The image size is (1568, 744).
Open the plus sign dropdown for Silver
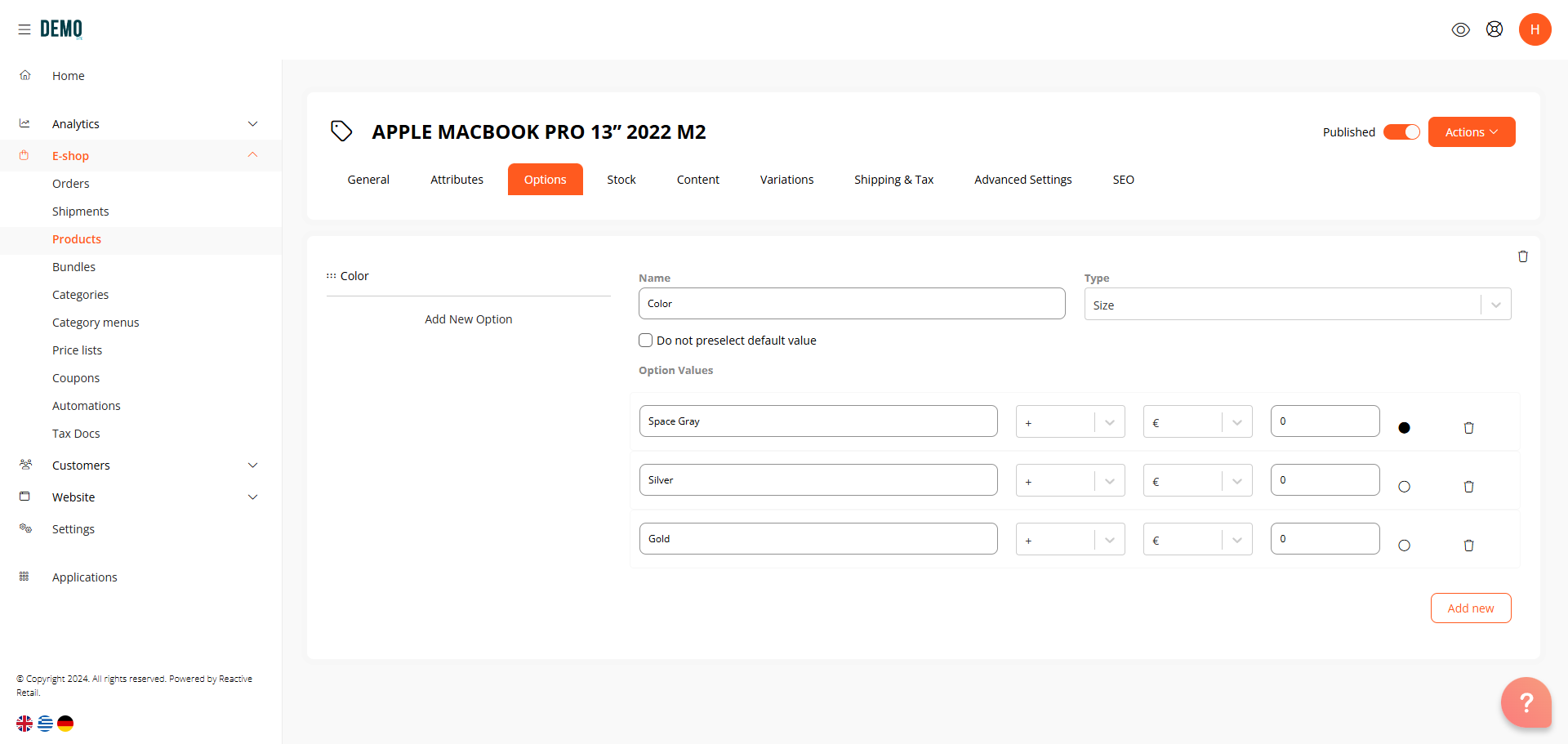click(1070, 480)
